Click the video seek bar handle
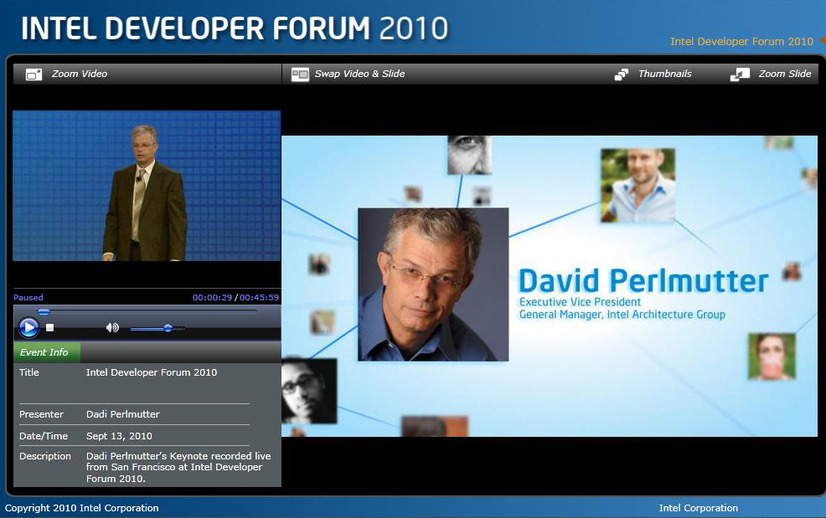This screenshot has height=518, width=826. click(x=44, y=312)
